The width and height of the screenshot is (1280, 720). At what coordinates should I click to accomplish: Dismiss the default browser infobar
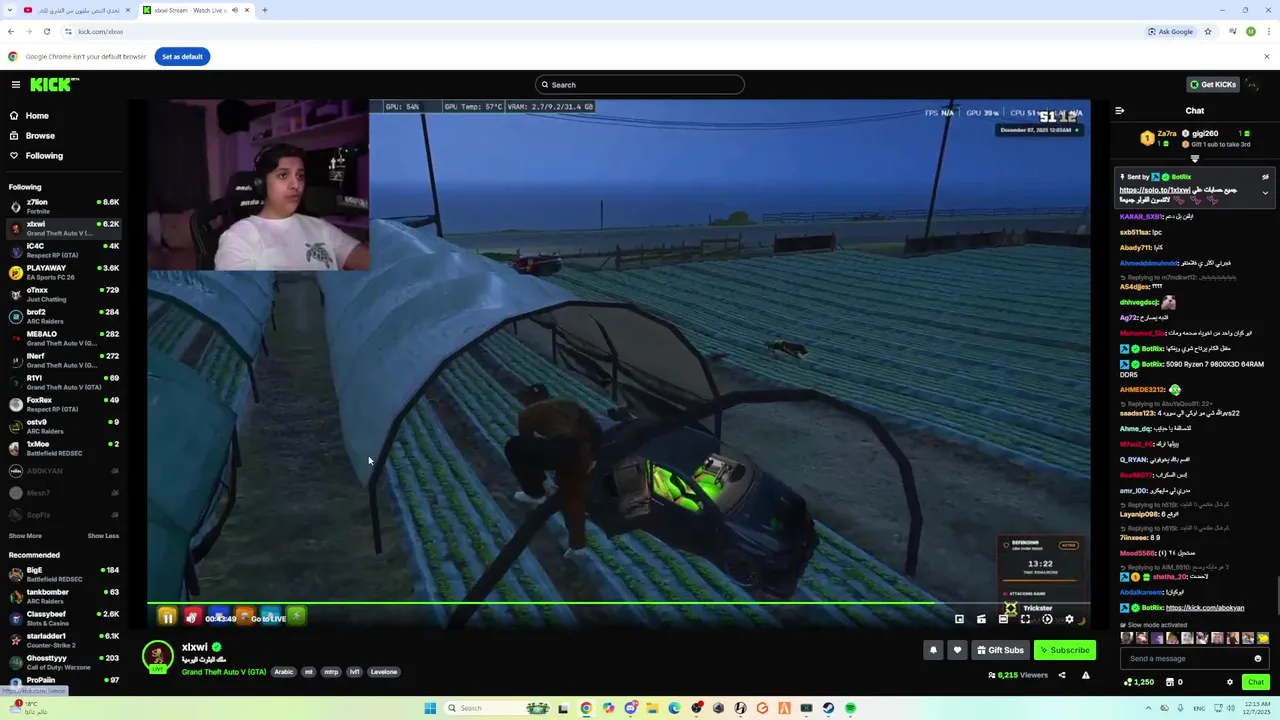point(1267,57)
